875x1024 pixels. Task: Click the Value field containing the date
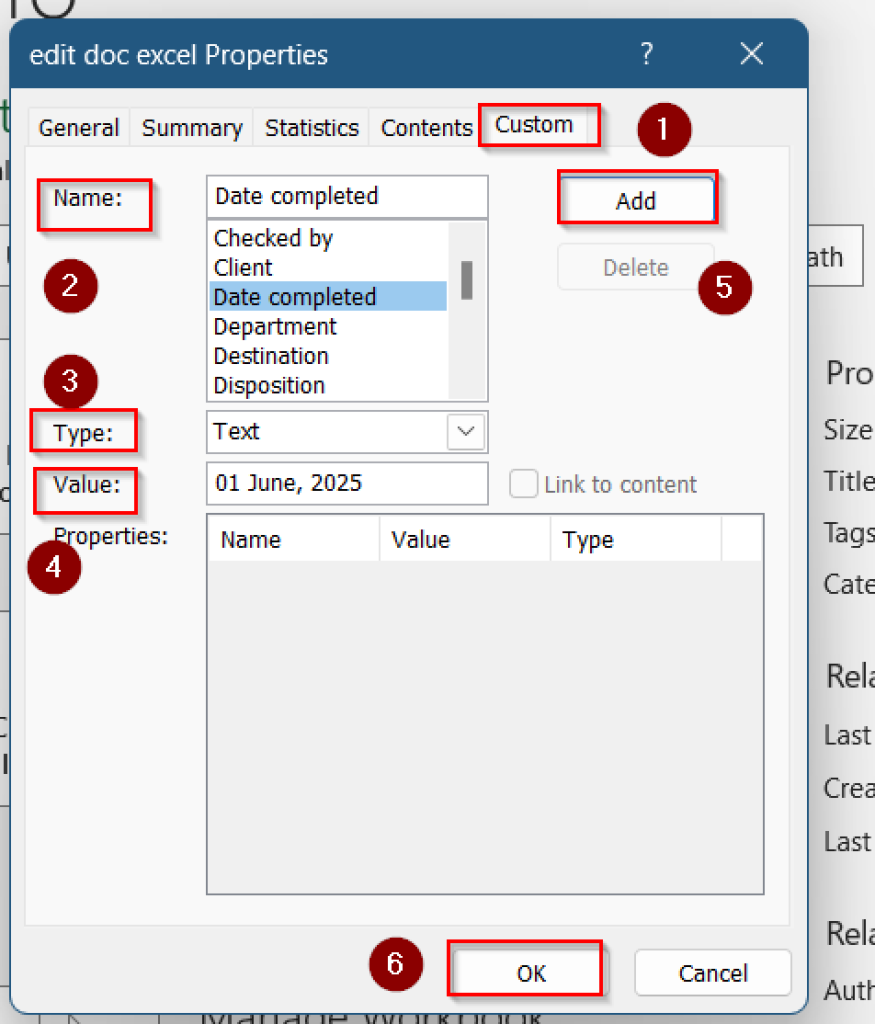point(346,484)
